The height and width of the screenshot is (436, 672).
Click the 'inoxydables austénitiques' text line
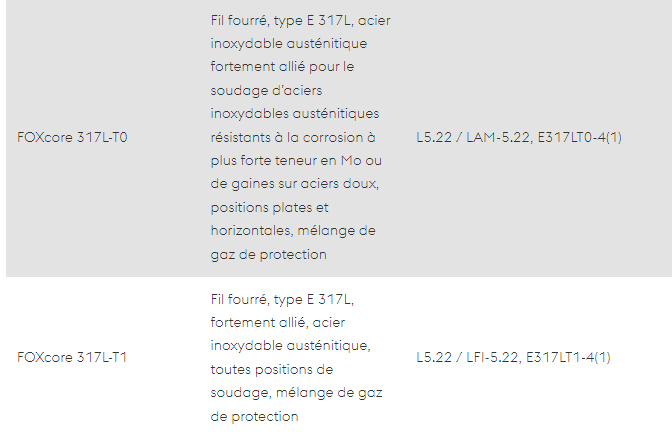tap(295, 114)
